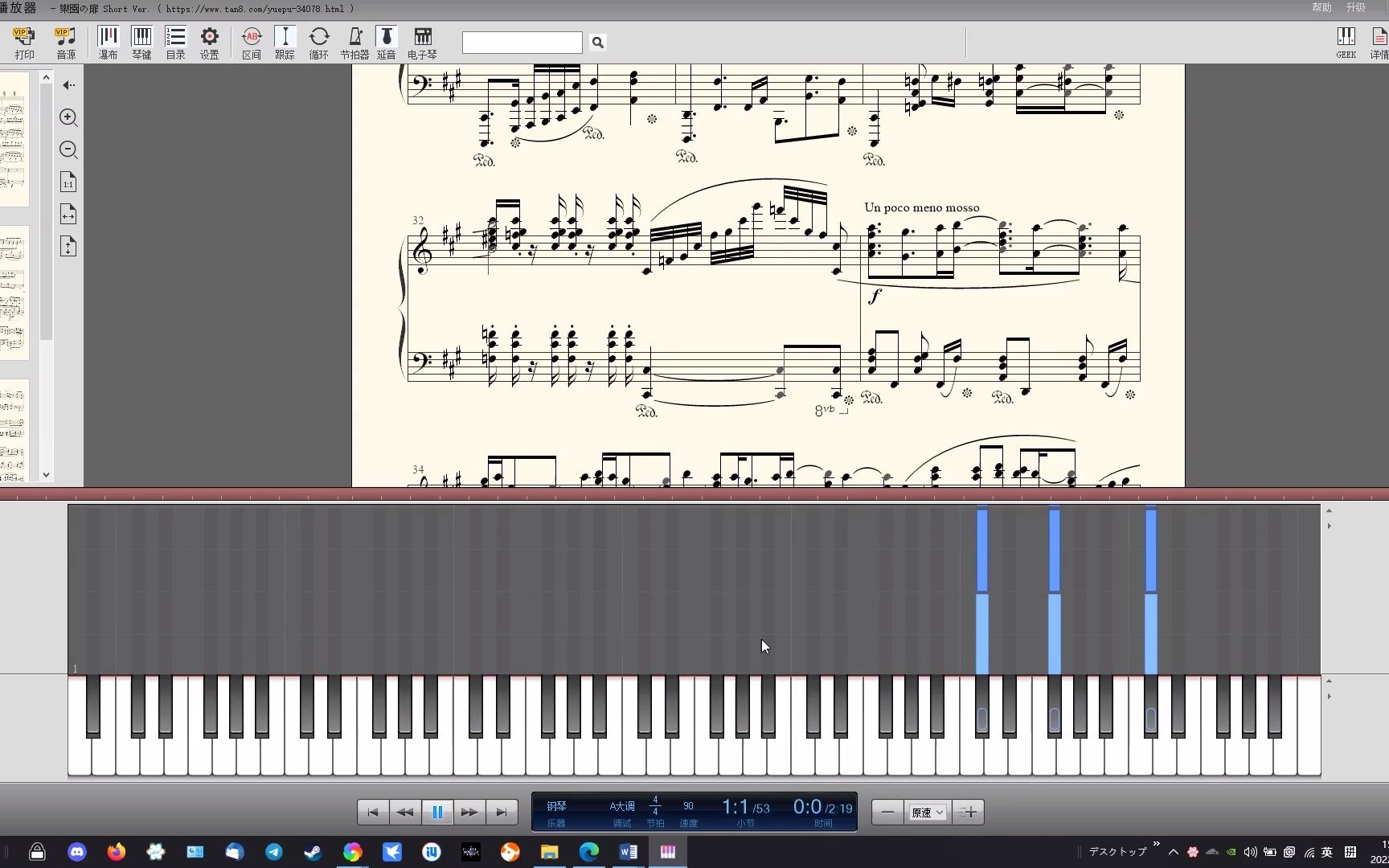
Task: Zoom out of the sheet music
Action: (x=68, y=149)
